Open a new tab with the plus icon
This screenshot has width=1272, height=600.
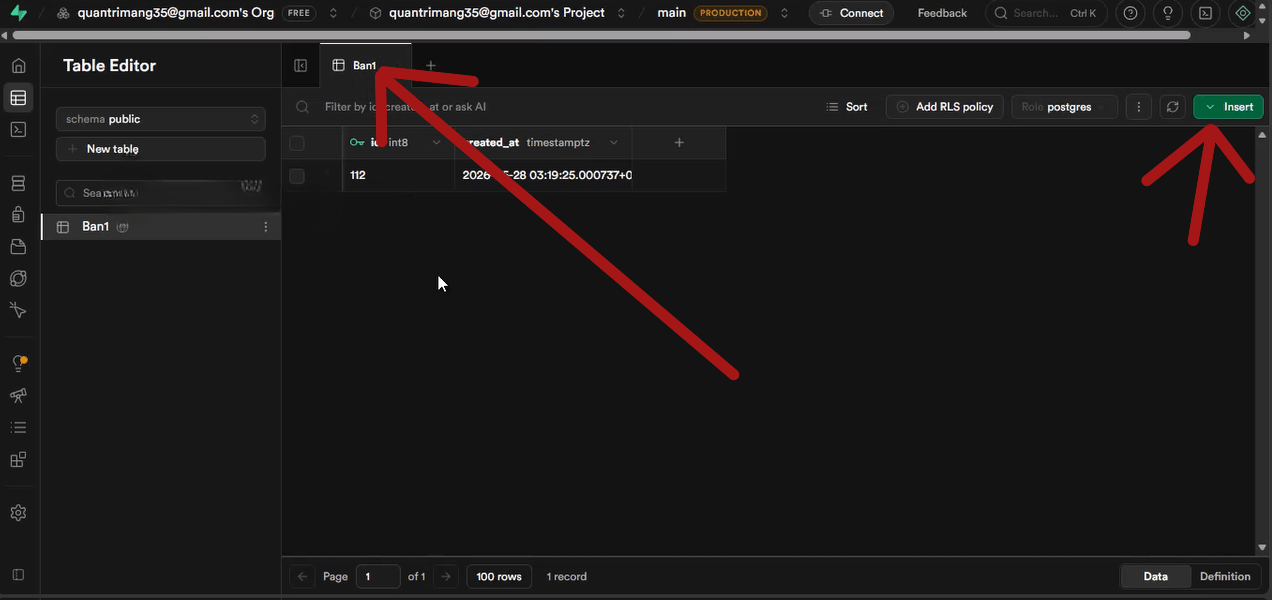click(431, 66)
